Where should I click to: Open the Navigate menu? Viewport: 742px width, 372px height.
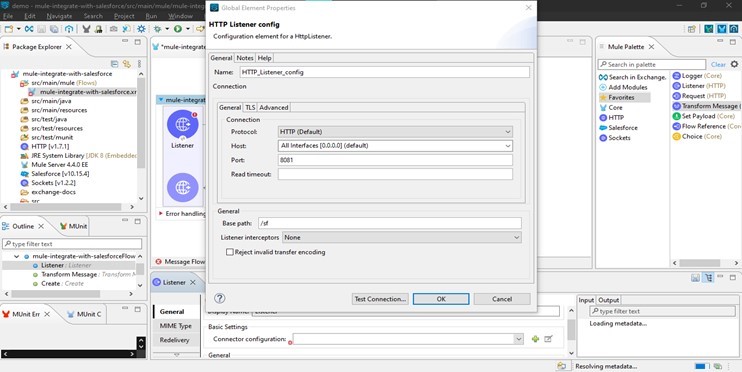[59, 16]
